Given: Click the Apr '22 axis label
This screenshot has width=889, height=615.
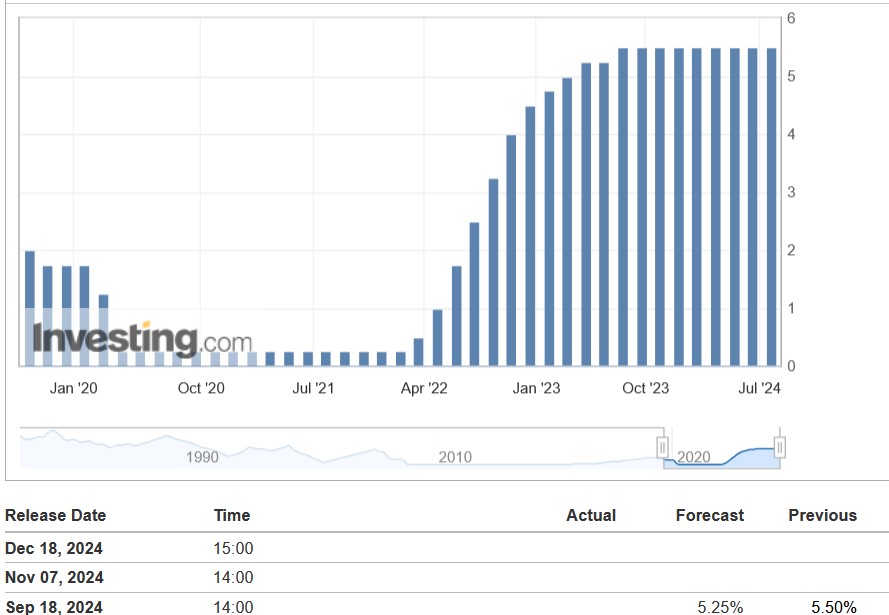Looking at the screenshot, I should pyautogui.click(x=424, y=388).
